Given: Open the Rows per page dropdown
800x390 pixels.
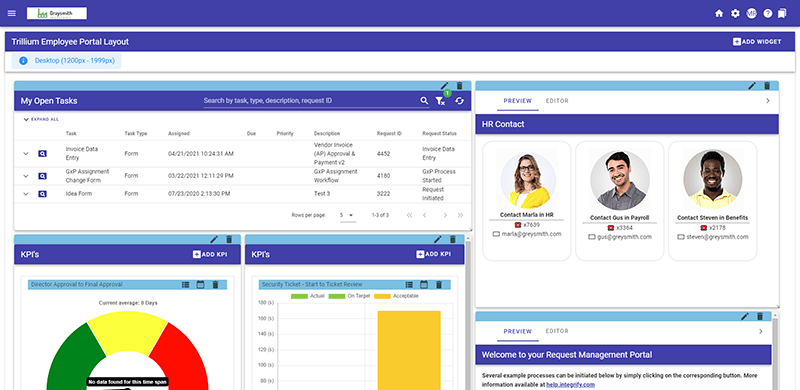Looking at the screenshot, I should 347,215.
